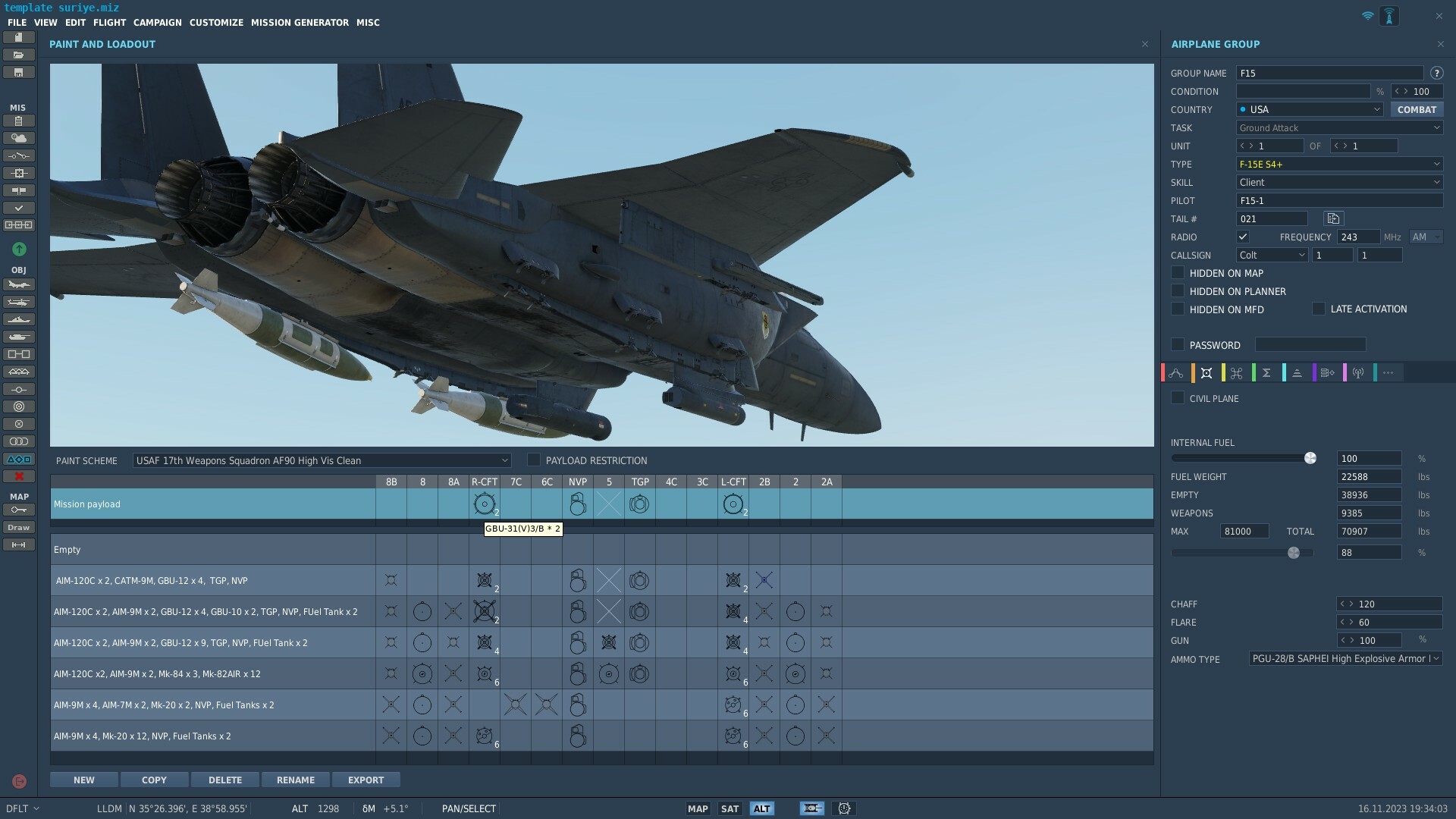Expand the Skill dropdown
This screenshot has height=819, width=1456.
click(x=1339, y=183)
